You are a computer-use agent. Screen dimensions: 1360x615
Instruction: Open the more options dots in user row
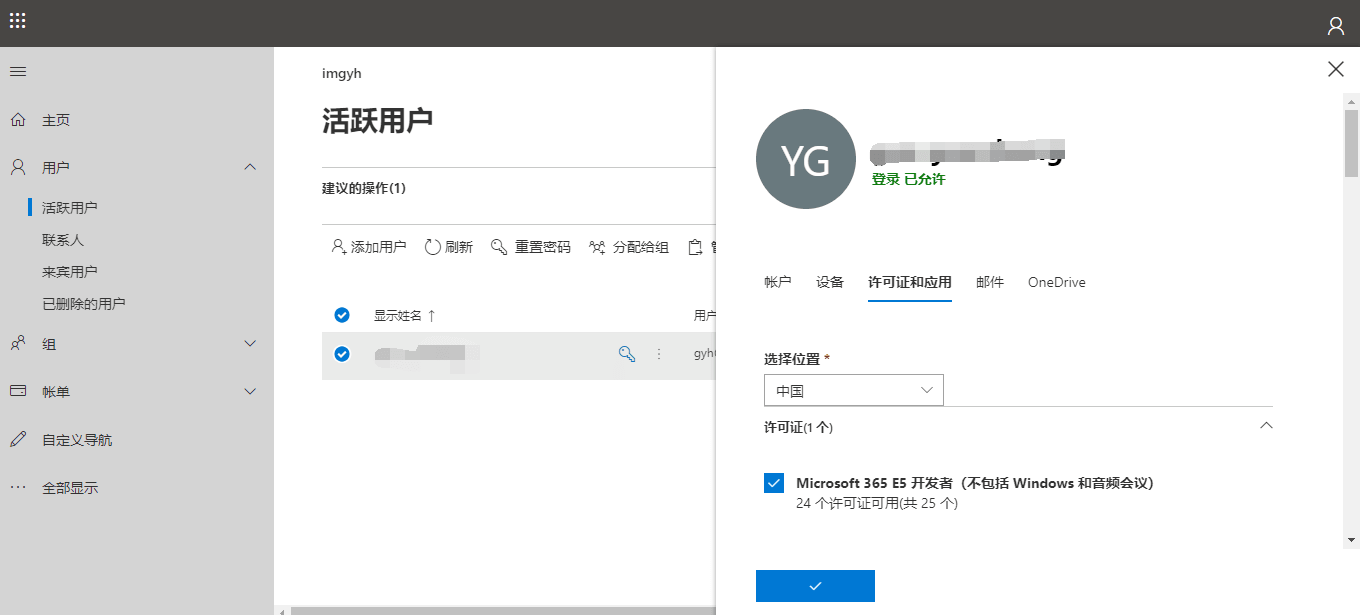coord(659,354)
